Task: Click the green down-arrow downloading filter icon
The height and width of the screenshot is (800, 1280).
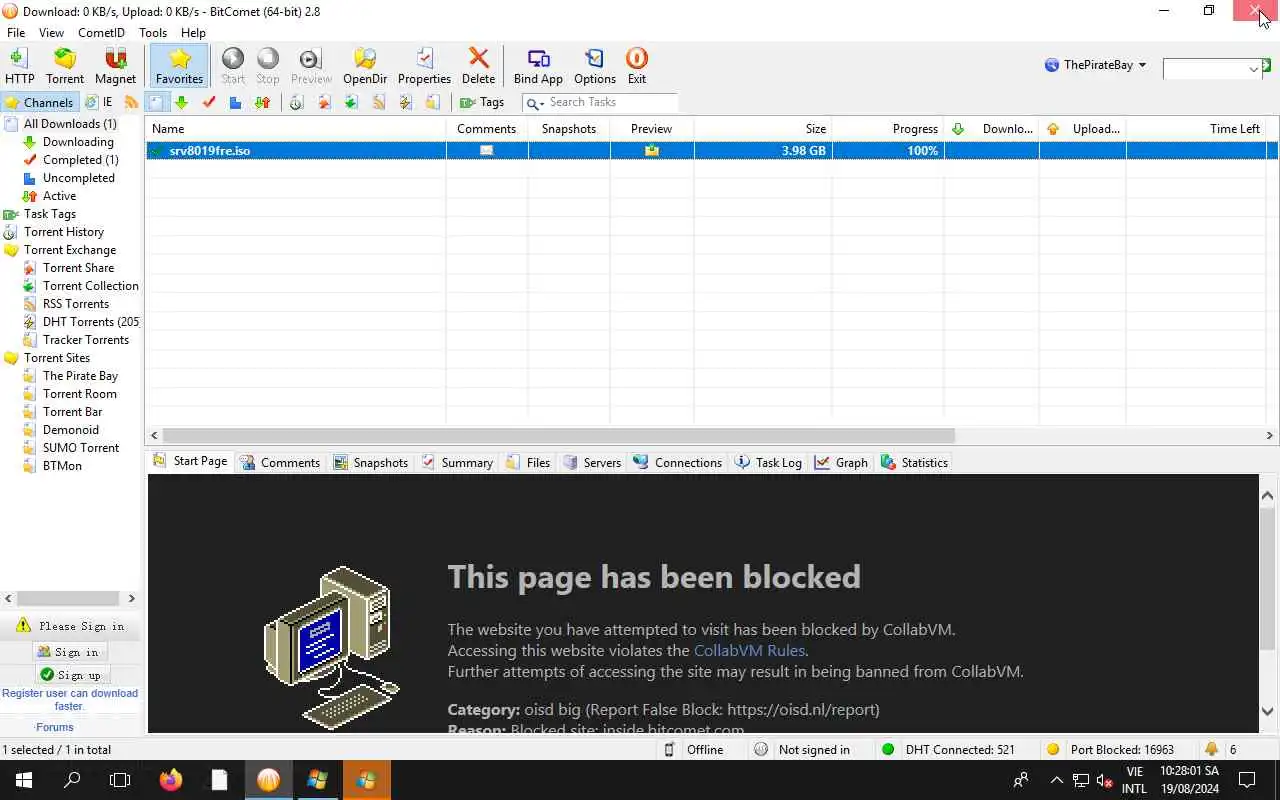Action: coord(181,102)
